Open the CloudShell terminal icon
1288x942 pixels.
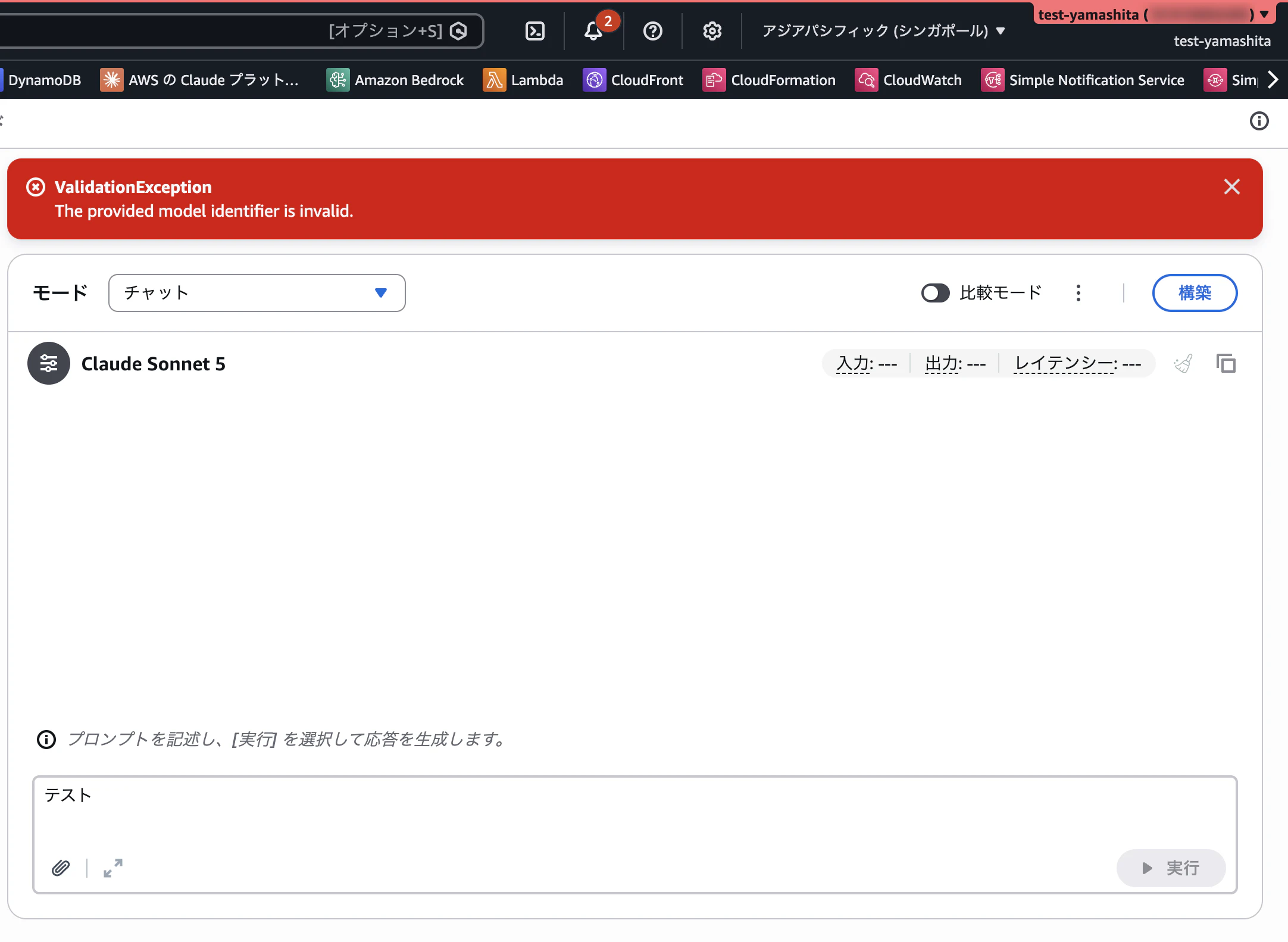(x=535, y=31)
